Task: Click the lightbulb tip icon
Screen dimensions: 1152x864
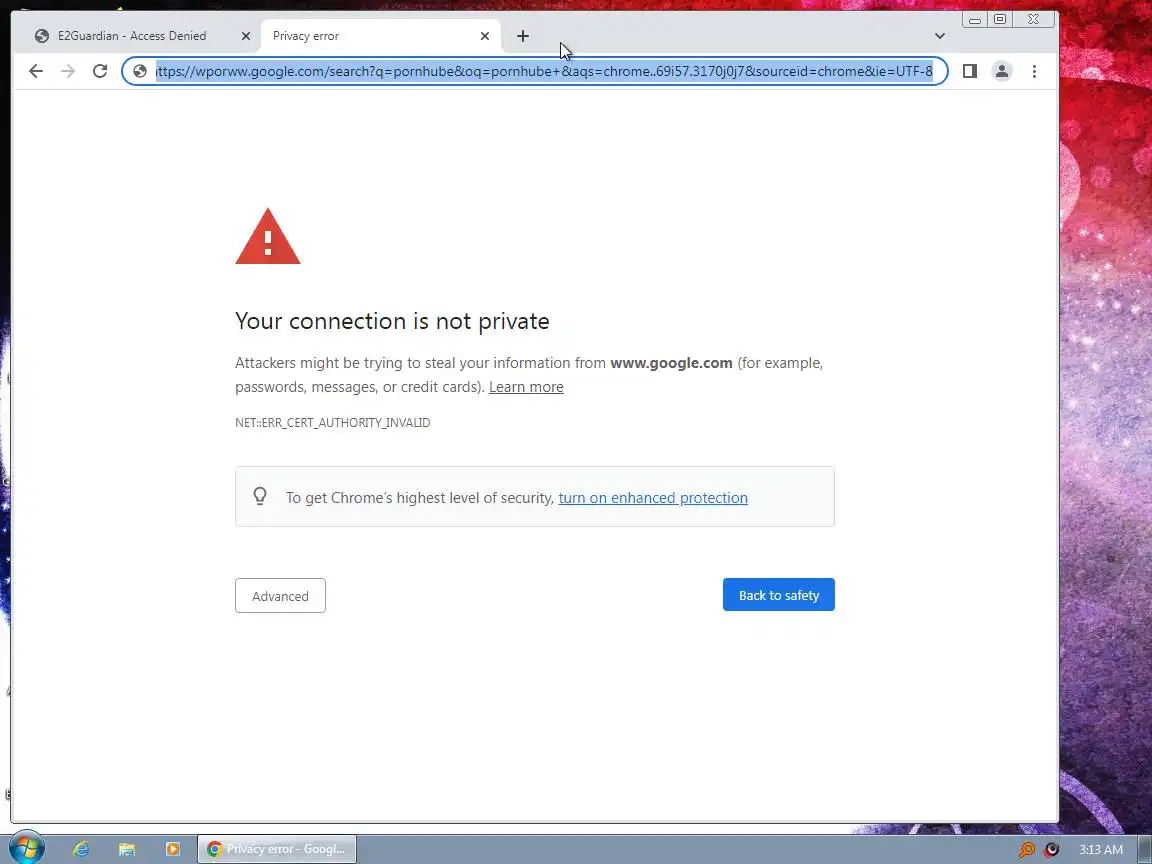Action: 259,496
